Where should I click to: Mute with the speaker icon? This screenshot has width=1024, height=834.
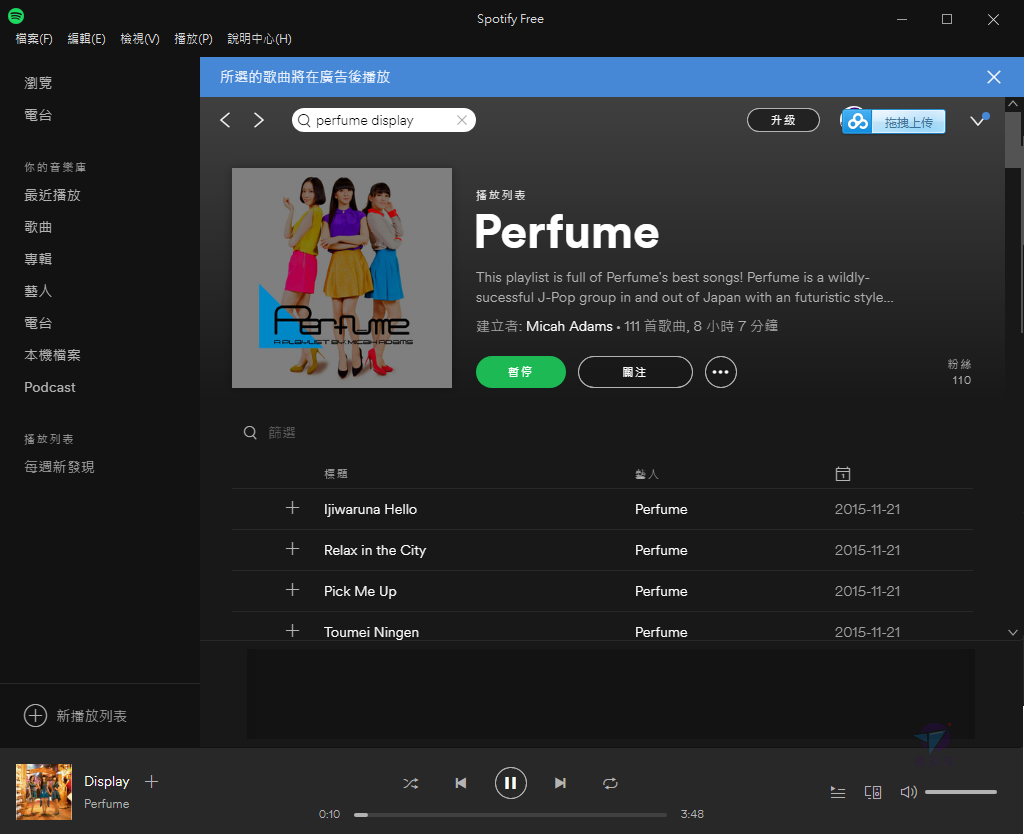click(x=908, y=792)
